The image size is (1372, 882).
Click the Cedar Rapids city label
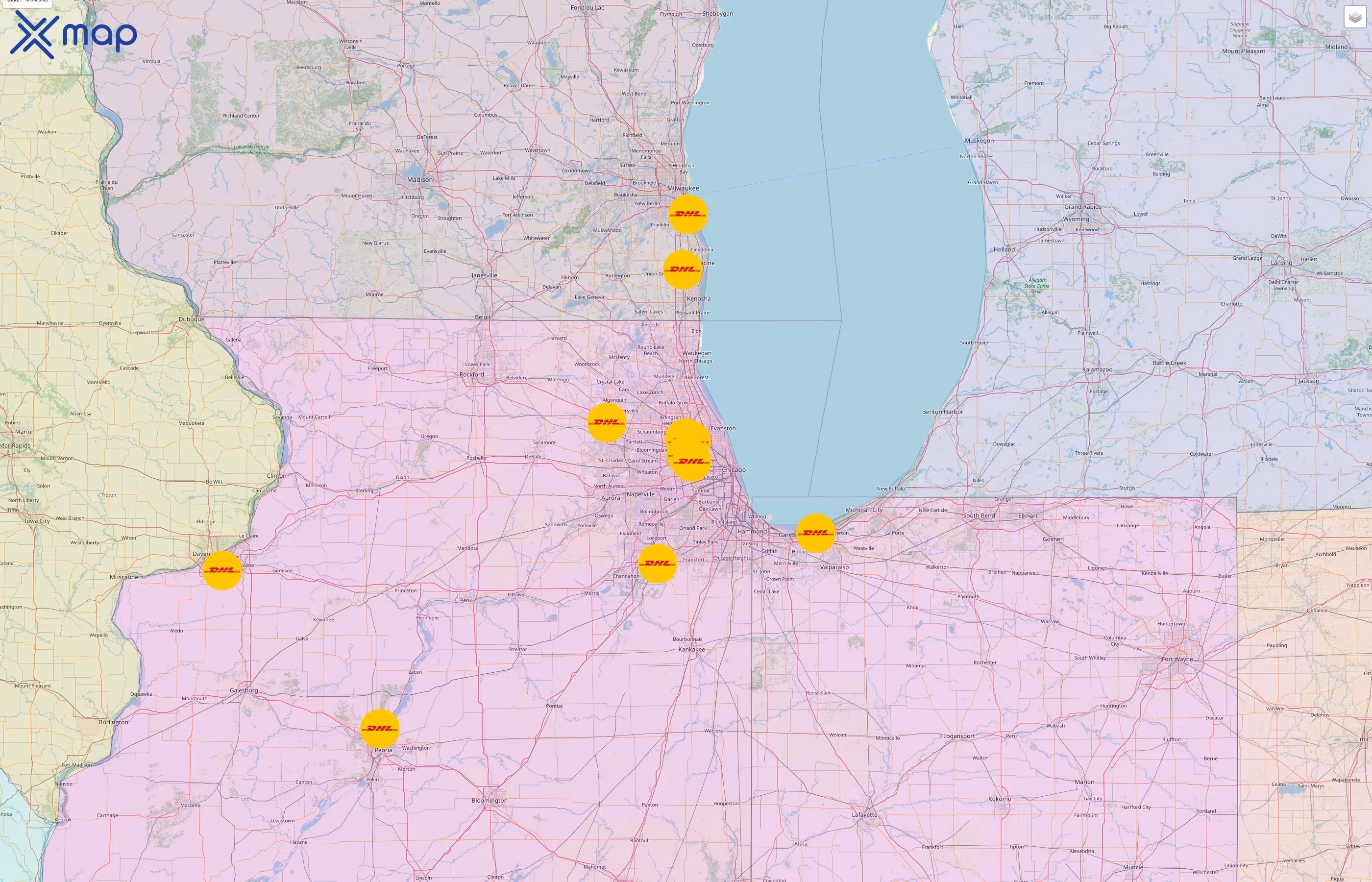click(16, 445)
